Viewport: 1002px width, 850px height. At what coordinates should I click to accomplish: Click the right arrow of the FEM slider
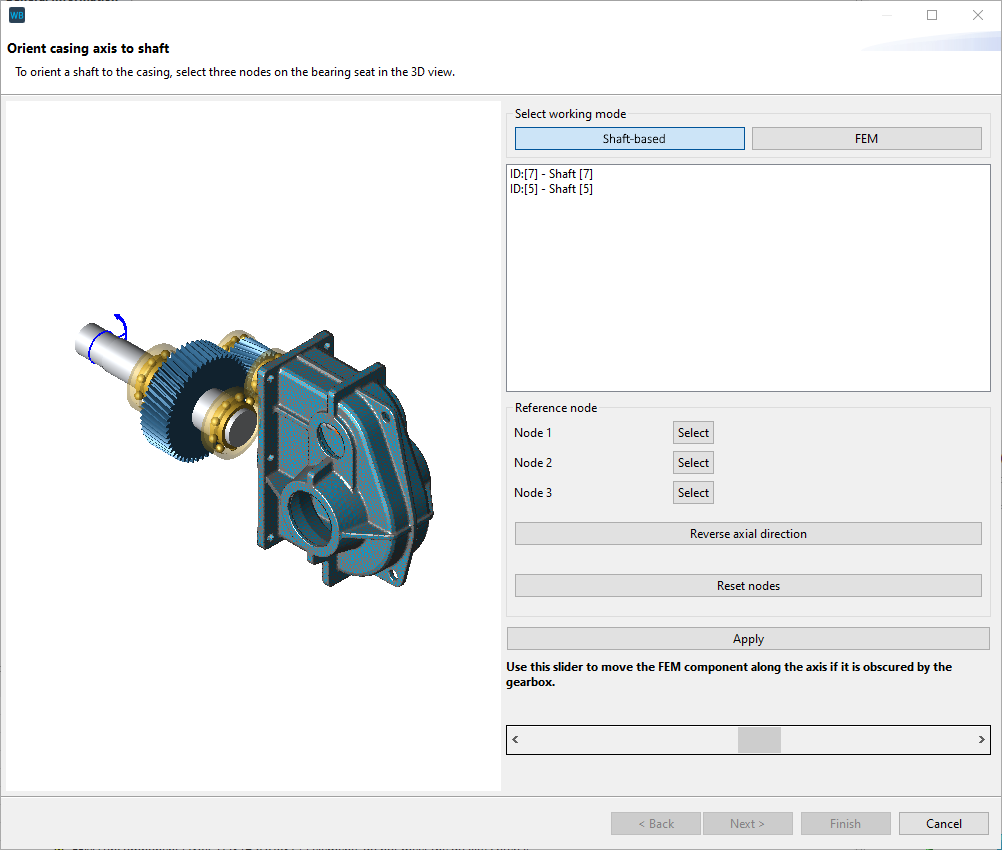[980, 739]
